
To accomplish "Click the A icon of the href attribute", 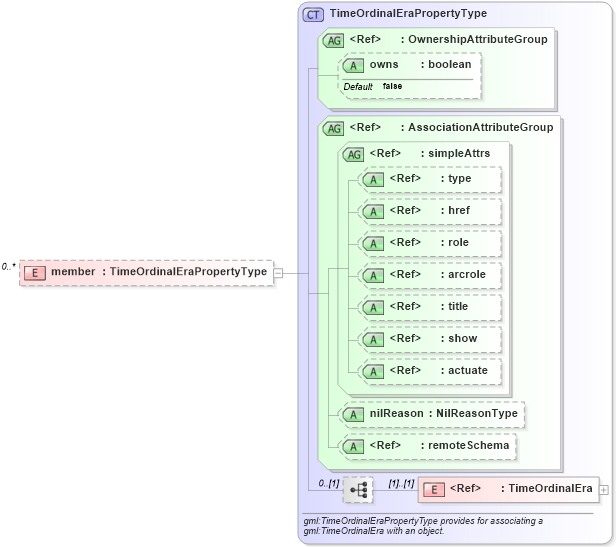I will pyautogui.click(x=373, y=212).
